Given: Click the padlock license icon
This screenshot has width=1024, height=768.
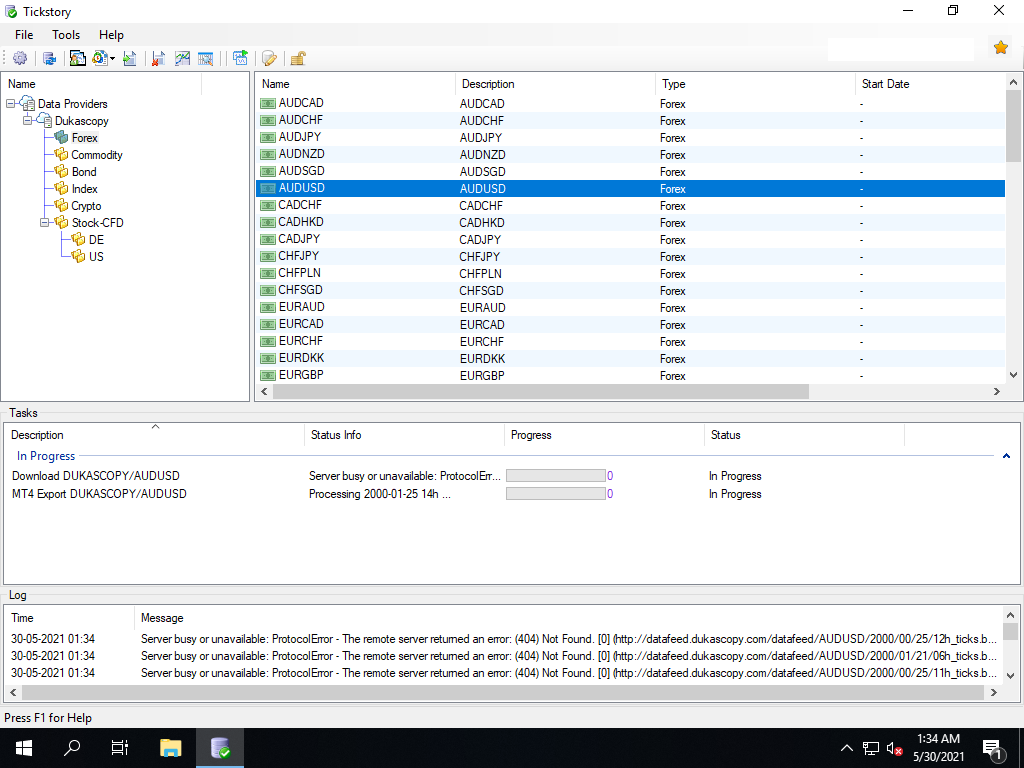Looking at the screenshot, I should point(298,58).
